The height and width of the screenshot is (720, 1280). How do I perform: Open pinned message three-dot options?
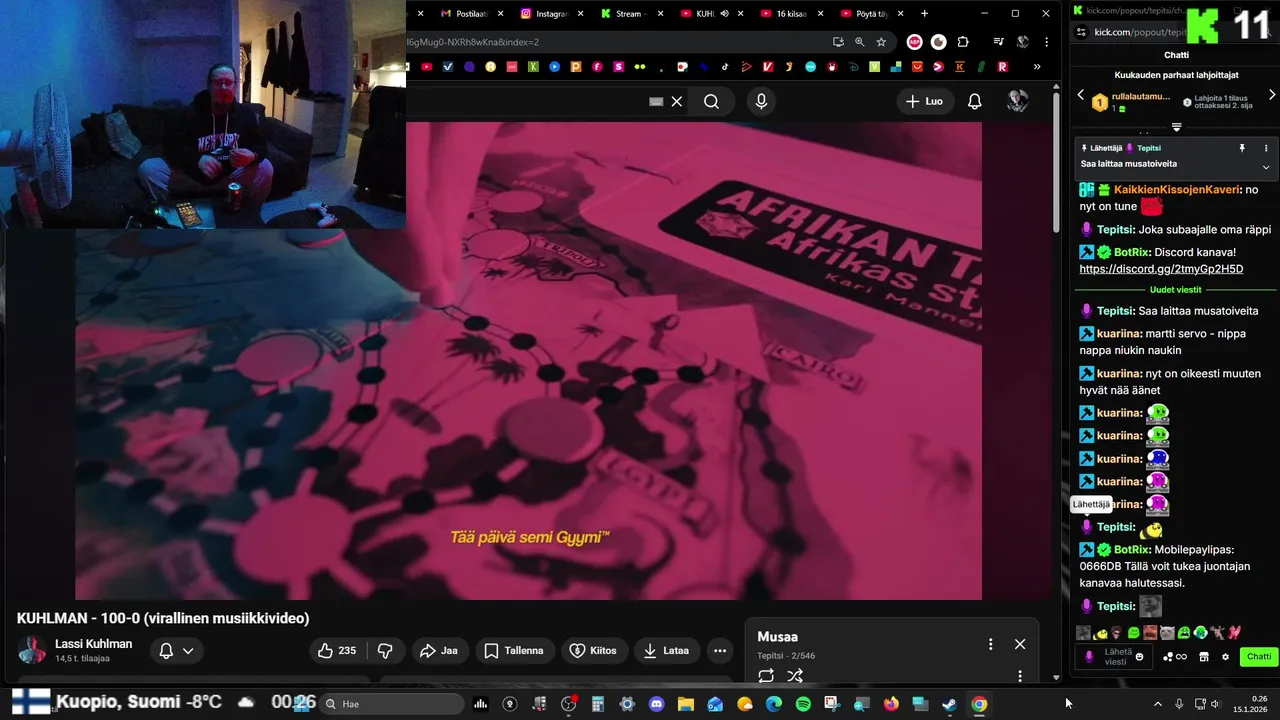click(1266, 148)
